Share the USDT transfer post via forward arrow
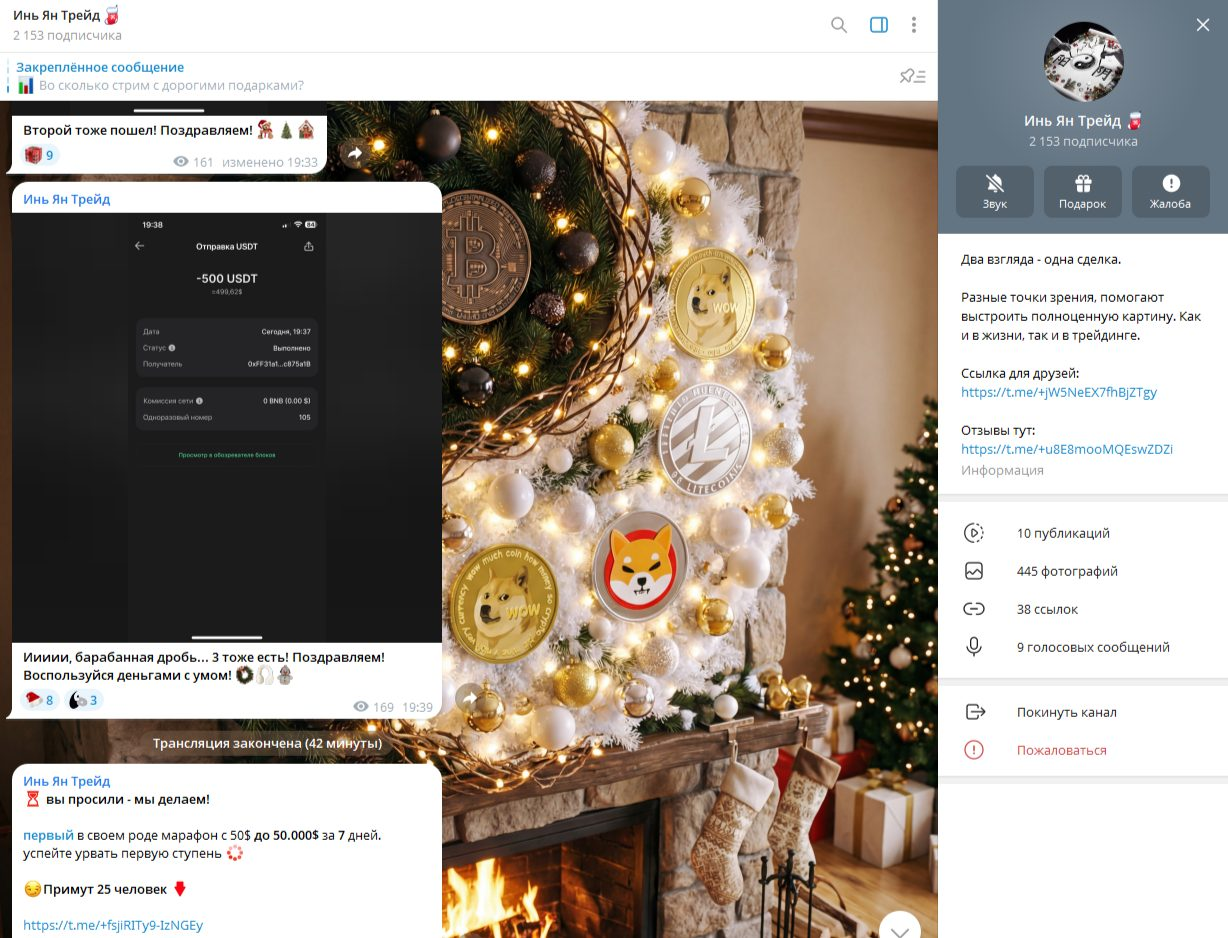Screen dimensions: 1228x938 [x=470, y=696]
